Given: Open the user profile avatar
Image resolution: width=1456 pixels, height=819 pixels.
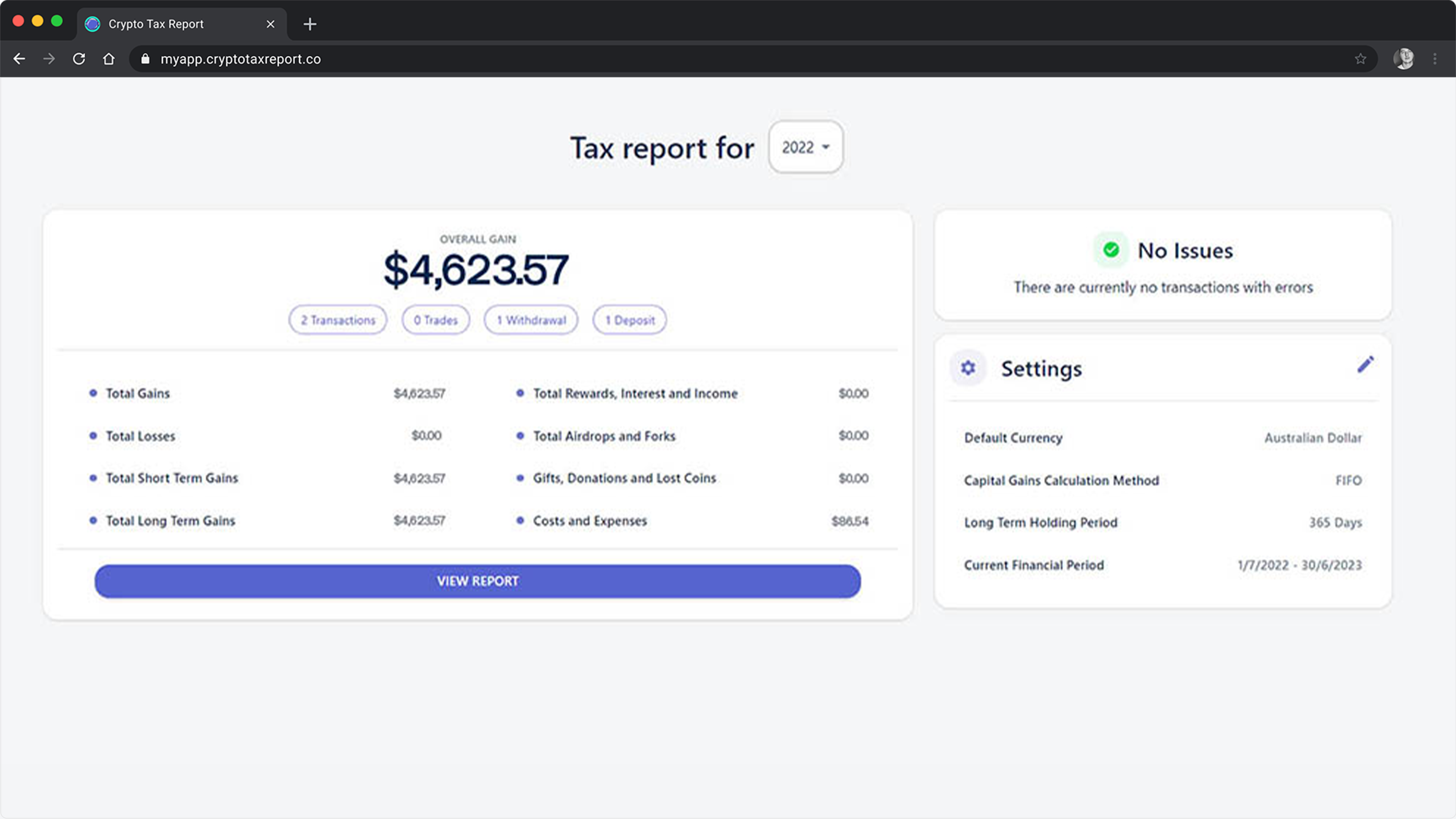Looking at the screenshot, I should click(x=1404, y=59).
